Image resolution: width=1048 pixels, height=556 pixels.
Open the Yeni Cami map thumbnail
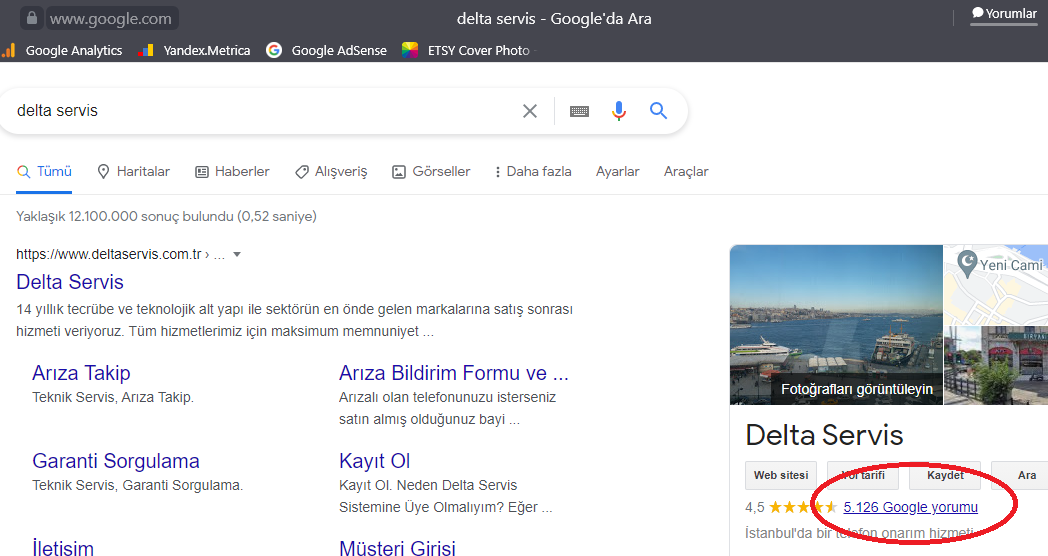(x=996, y=285)
